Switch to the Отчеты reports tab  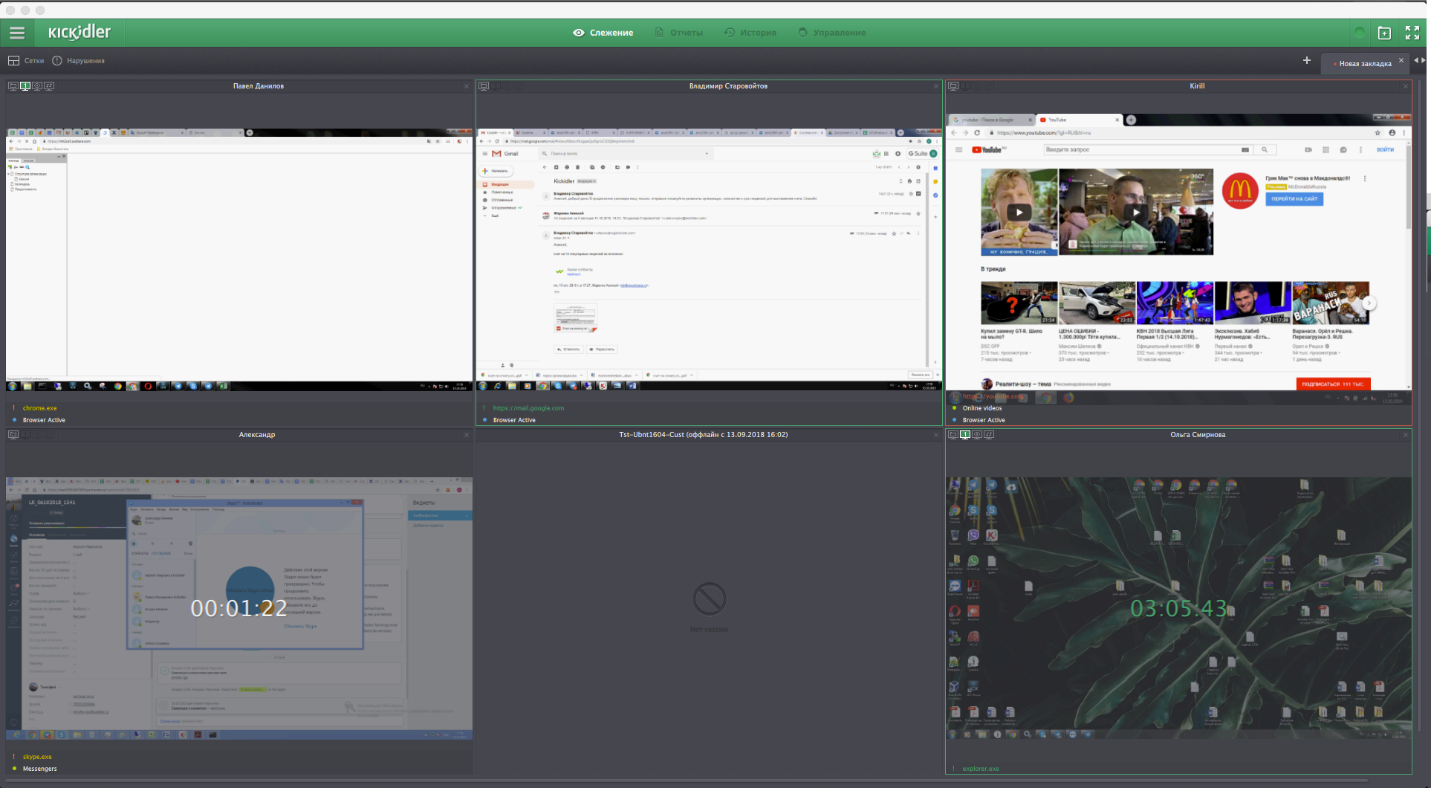(678, 33)
